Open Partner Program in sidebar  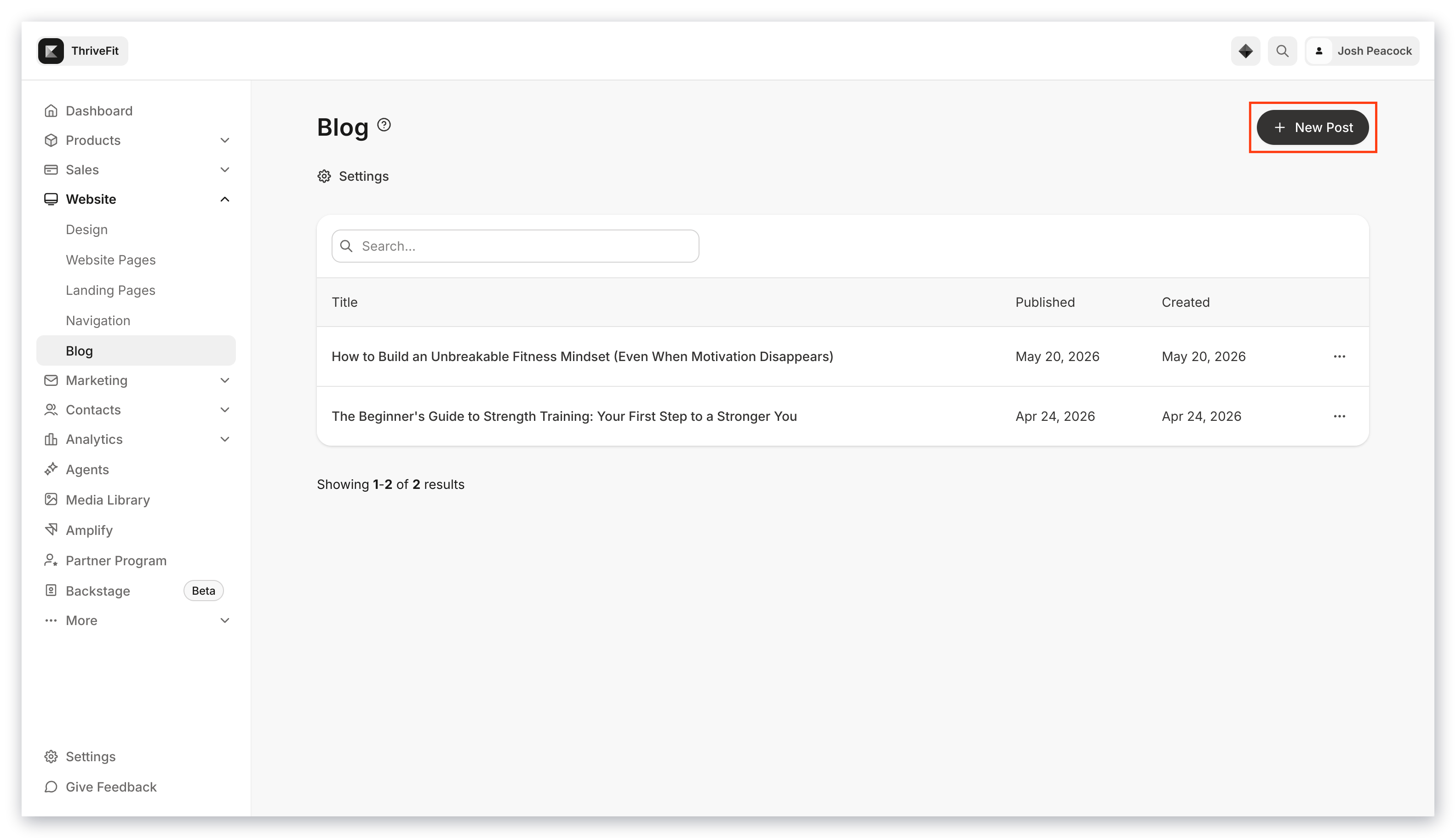coord(136,561)
